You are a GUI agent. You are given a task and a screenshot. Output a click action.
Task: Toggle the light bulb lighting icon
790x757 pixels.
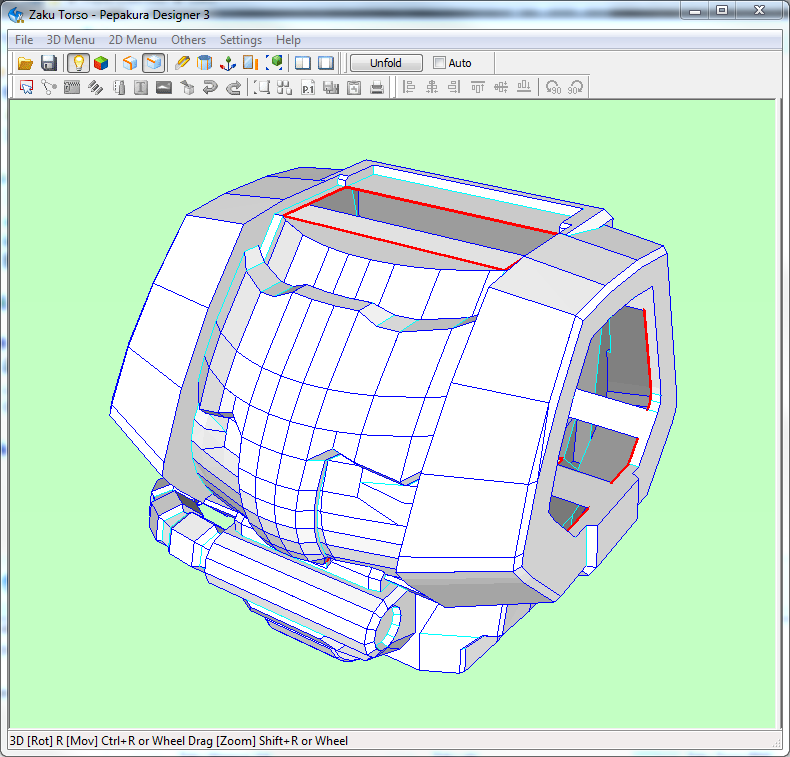tap(77, 63)
